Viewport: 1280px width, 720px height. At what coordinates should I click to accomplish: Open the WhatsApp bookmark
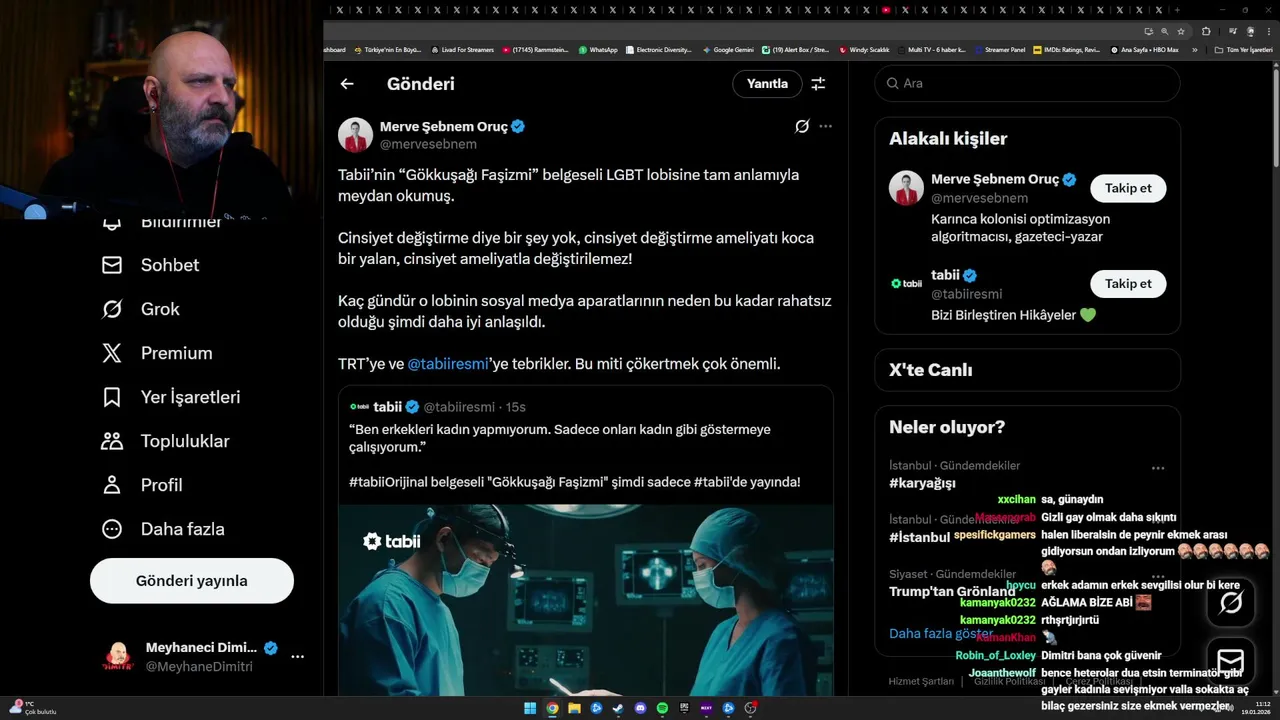click(x=598, y=50)
